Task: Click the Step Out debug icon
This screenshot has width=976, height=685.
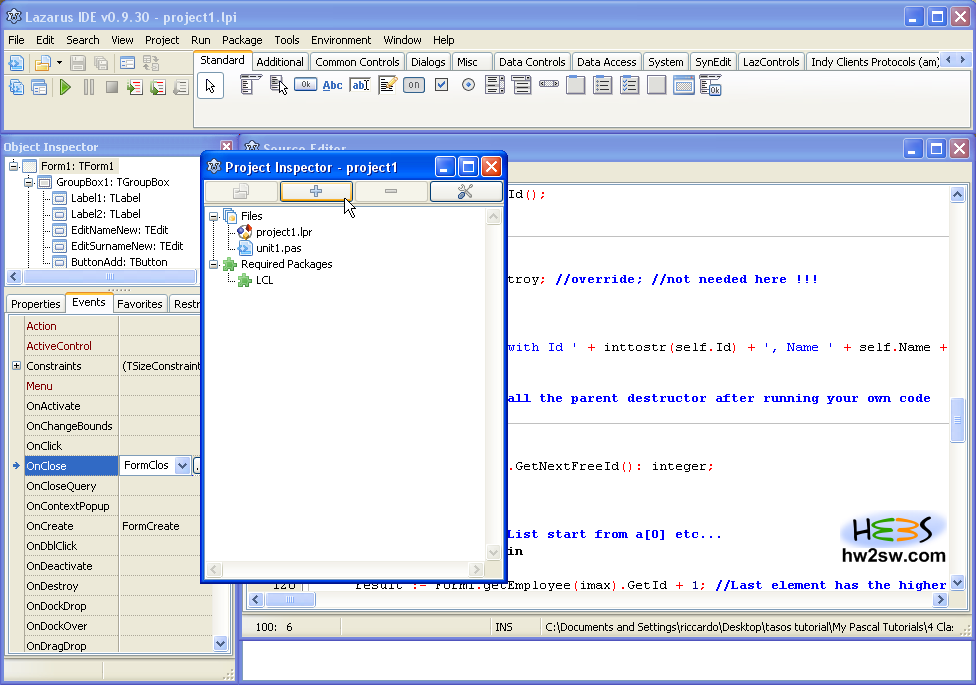Action: [181, 87]
